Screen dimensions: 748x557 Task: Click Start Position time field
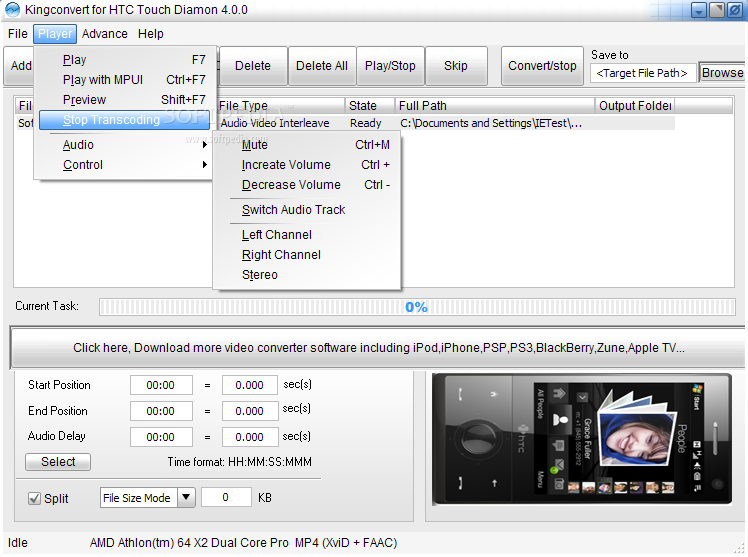click(161, 385)
